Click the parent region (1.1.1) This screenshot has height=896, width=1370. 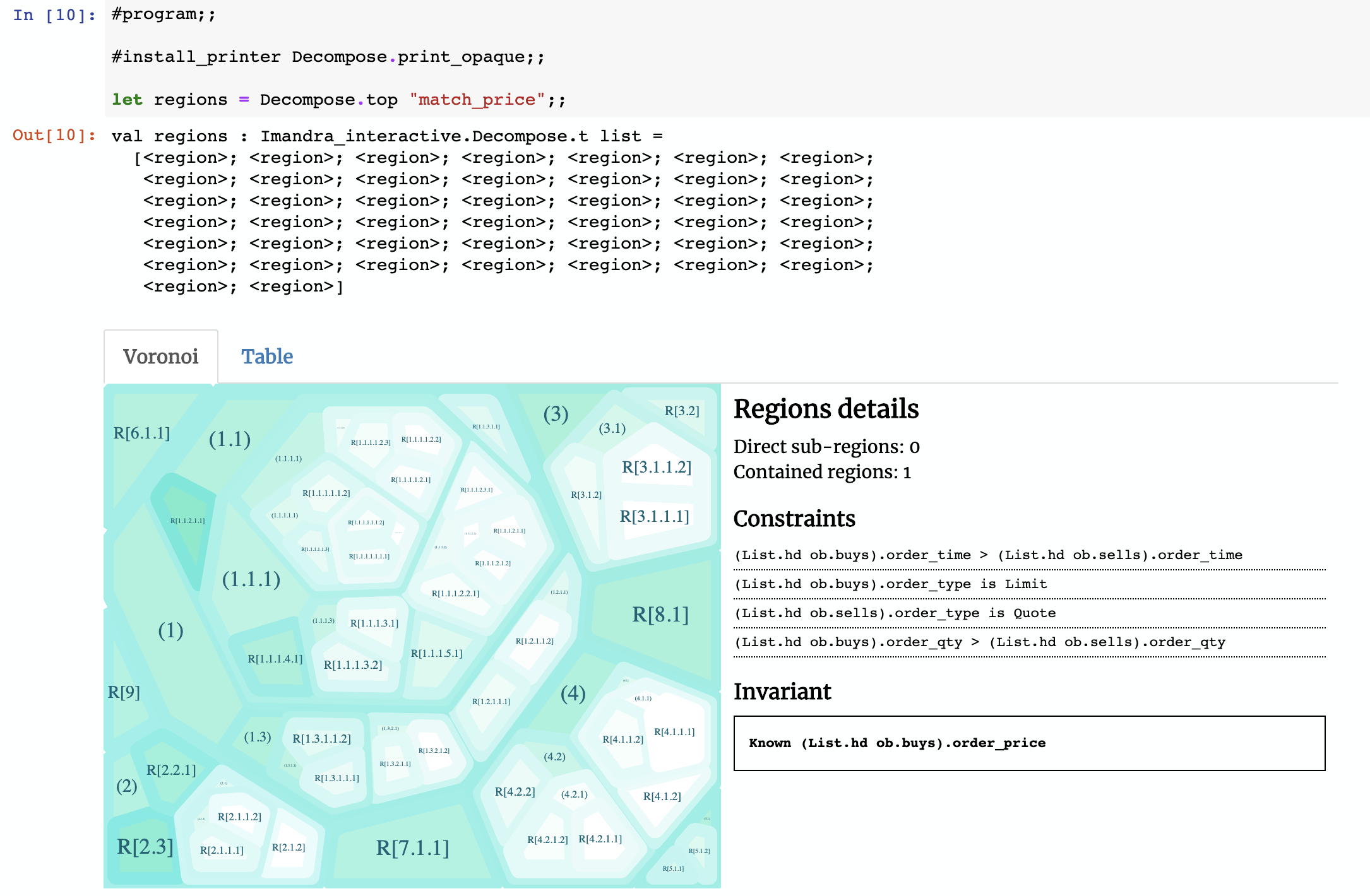[x=251, y=579]
